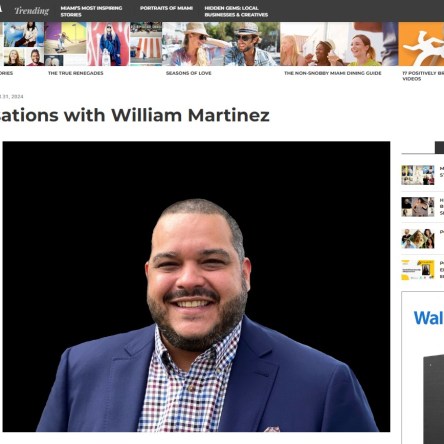Open Miami's Most Inspiring Stories menu item
This screenshot has width=444, height=444.
[x=91, y=11]
